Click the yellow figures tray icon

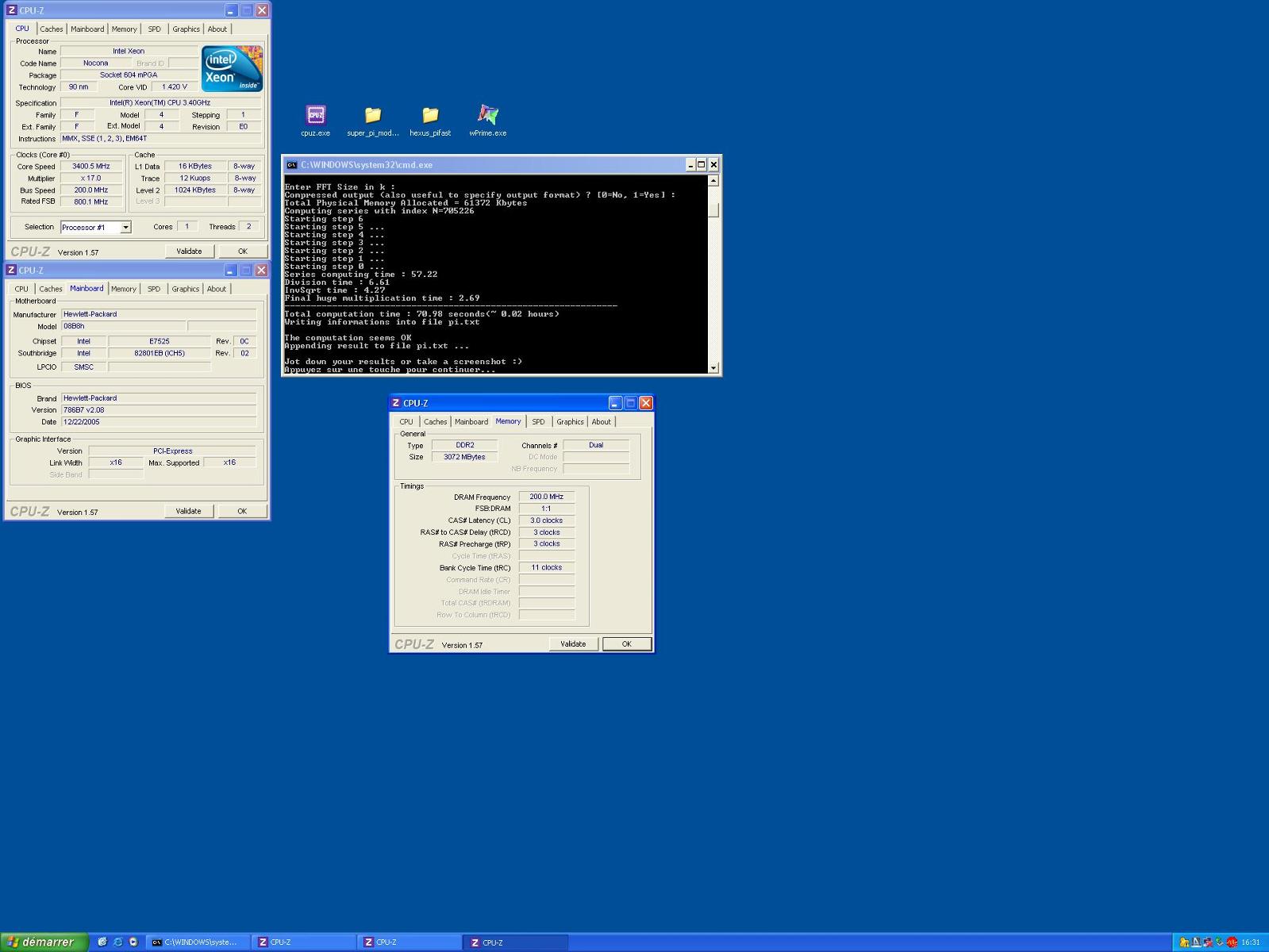point(1184,942)
